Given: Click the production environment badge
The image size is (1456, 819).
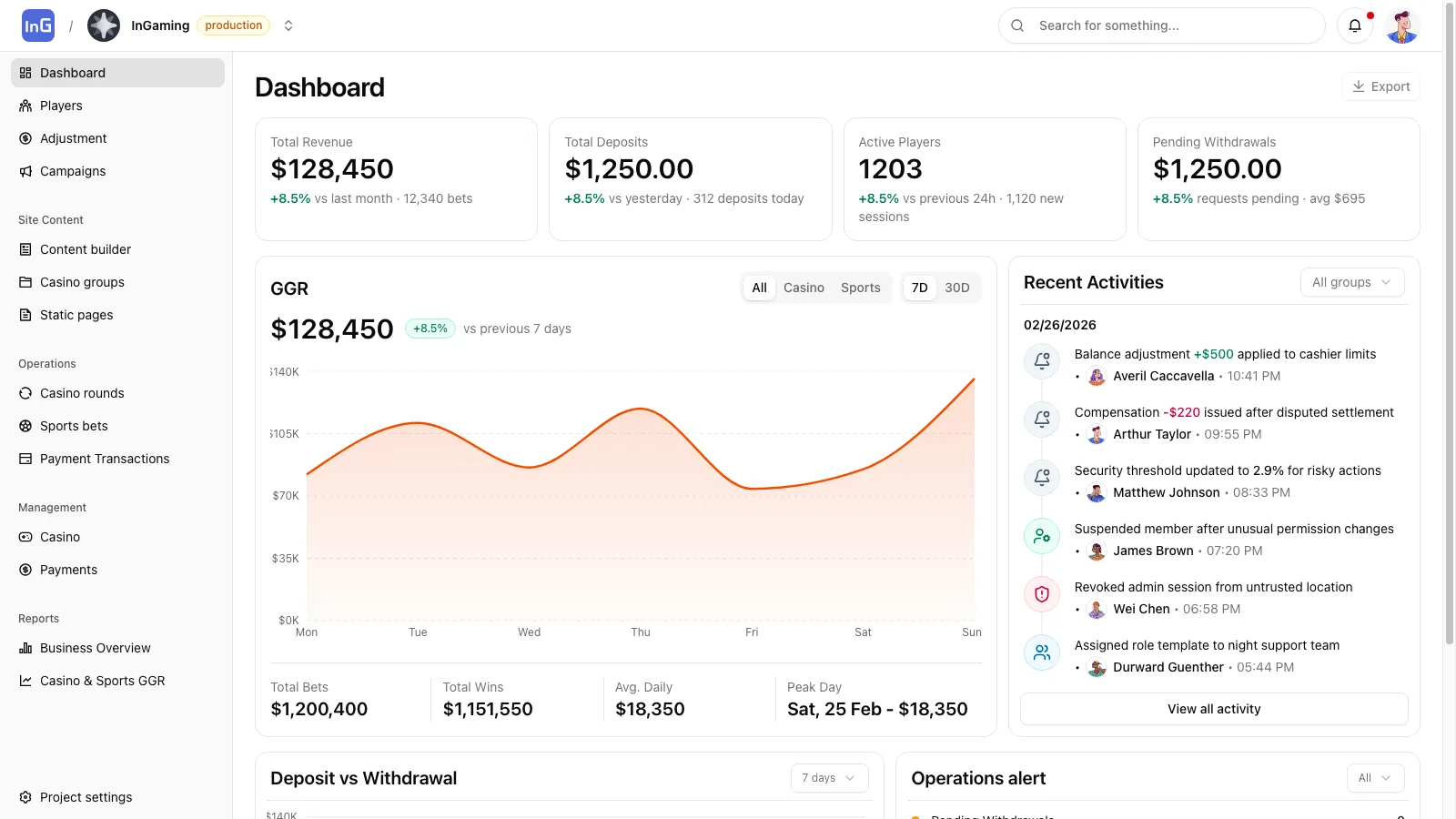Looking at the screenshot, I should click(233, 25).
